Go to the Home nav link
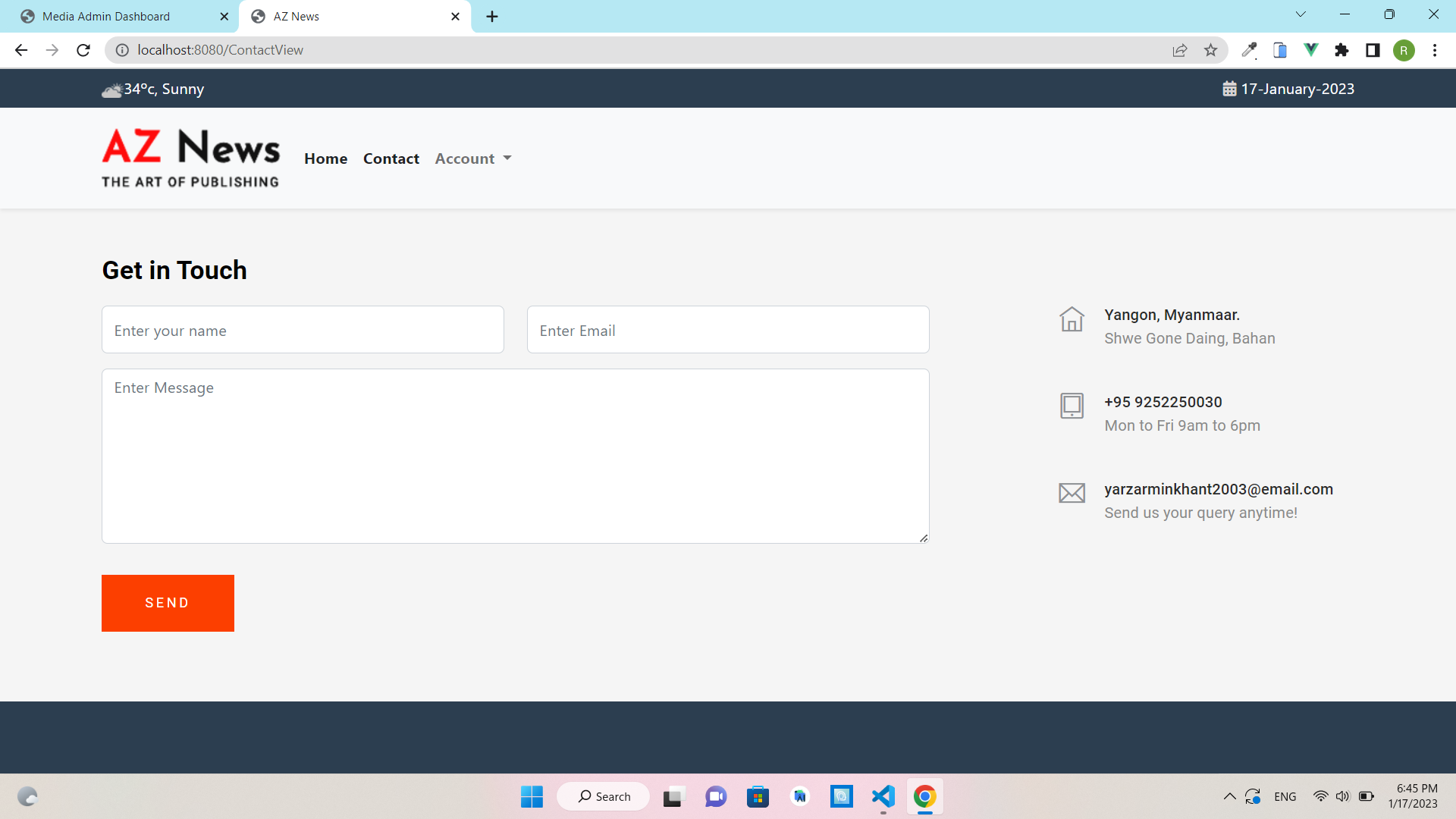The width and height of the screenshot is (1456, 819). [x=325, y=158]
